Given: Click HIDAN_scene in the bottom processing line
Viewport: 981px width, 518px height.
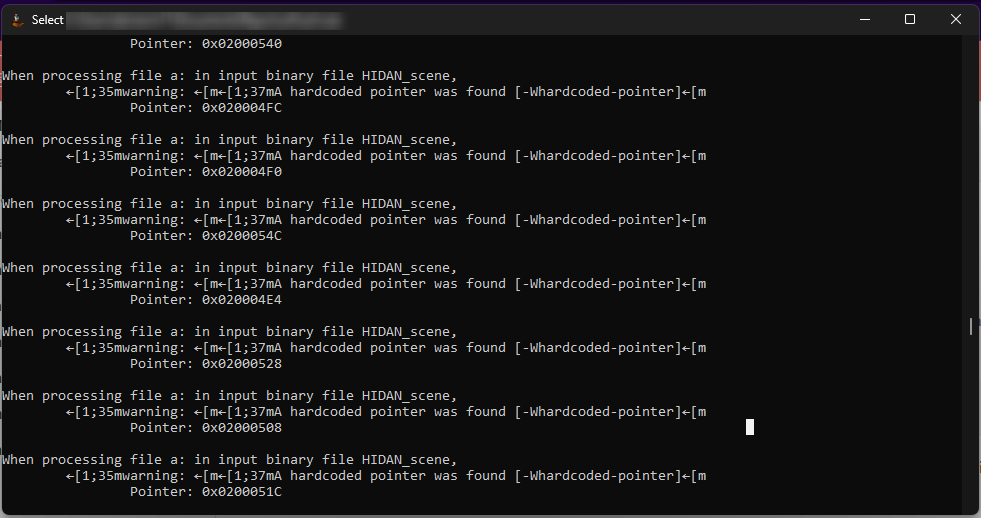Looking at the screenshot, I should pos(408,460).
